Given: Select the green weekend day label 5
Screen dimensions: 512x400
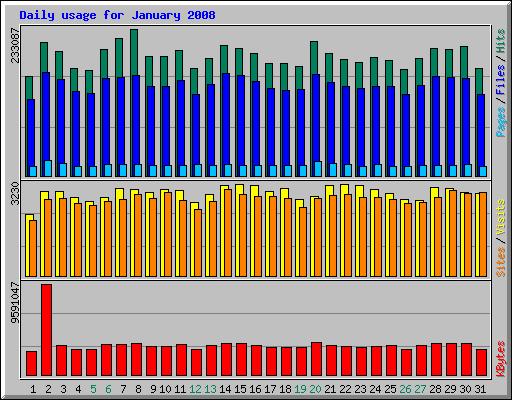Looking at the screenshot, I should 93,389.
